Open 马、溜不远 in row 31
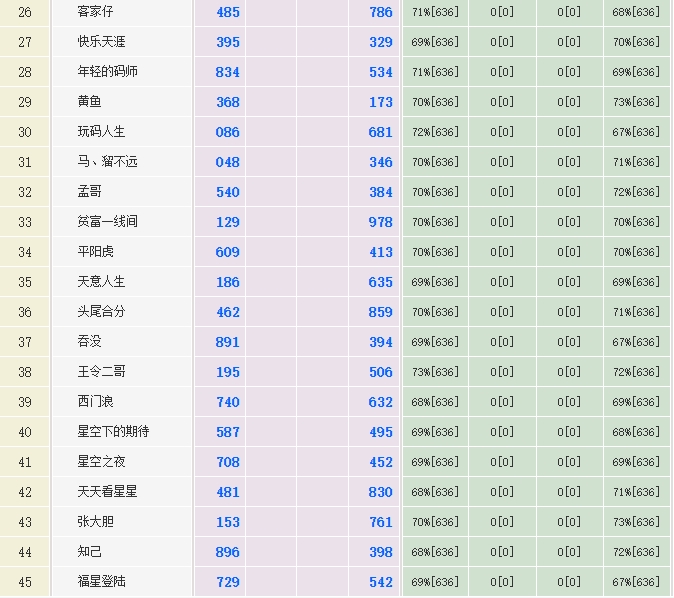Screen dimensions: 674x598 pos(107,162)
